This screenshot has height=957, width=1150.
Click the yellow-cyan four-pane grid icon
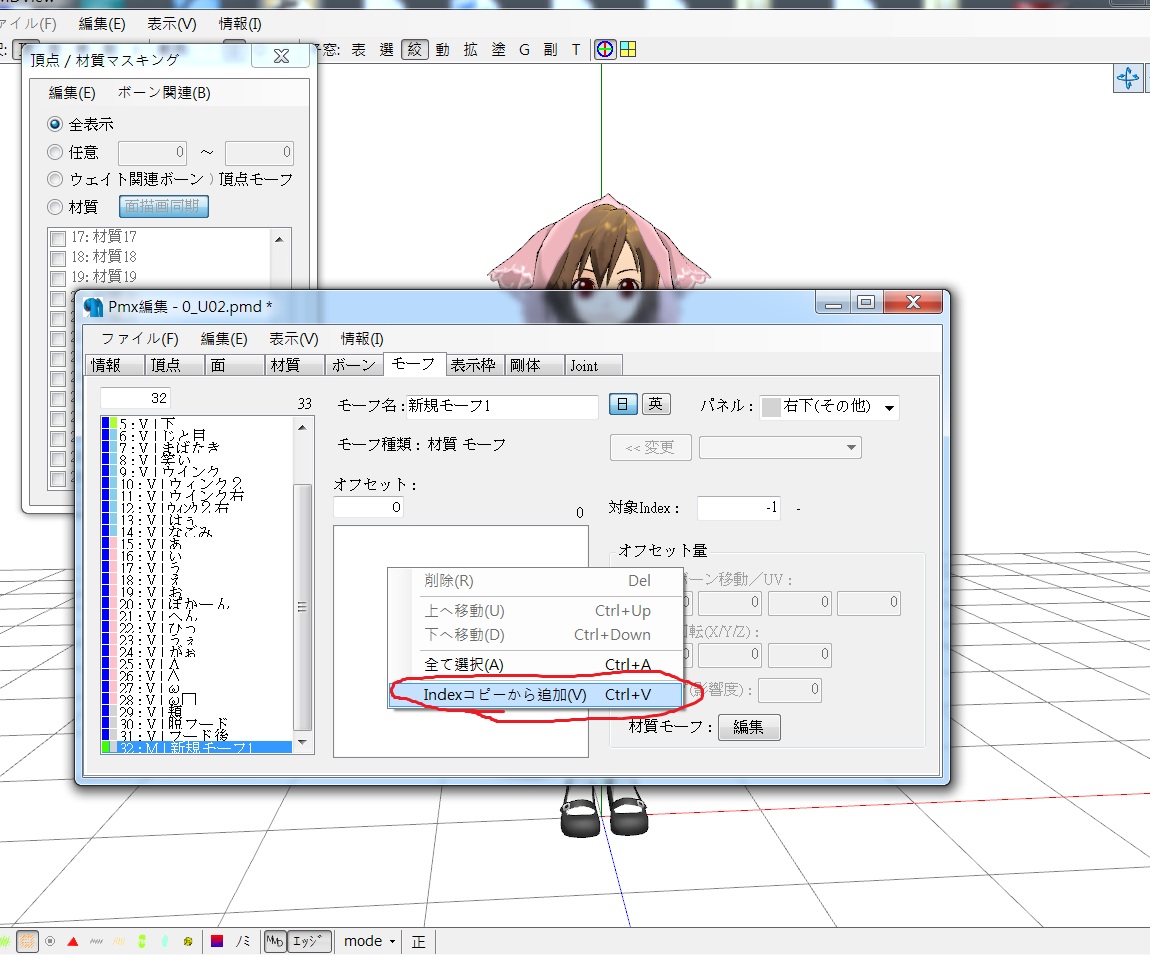click(x=628, y=49)
